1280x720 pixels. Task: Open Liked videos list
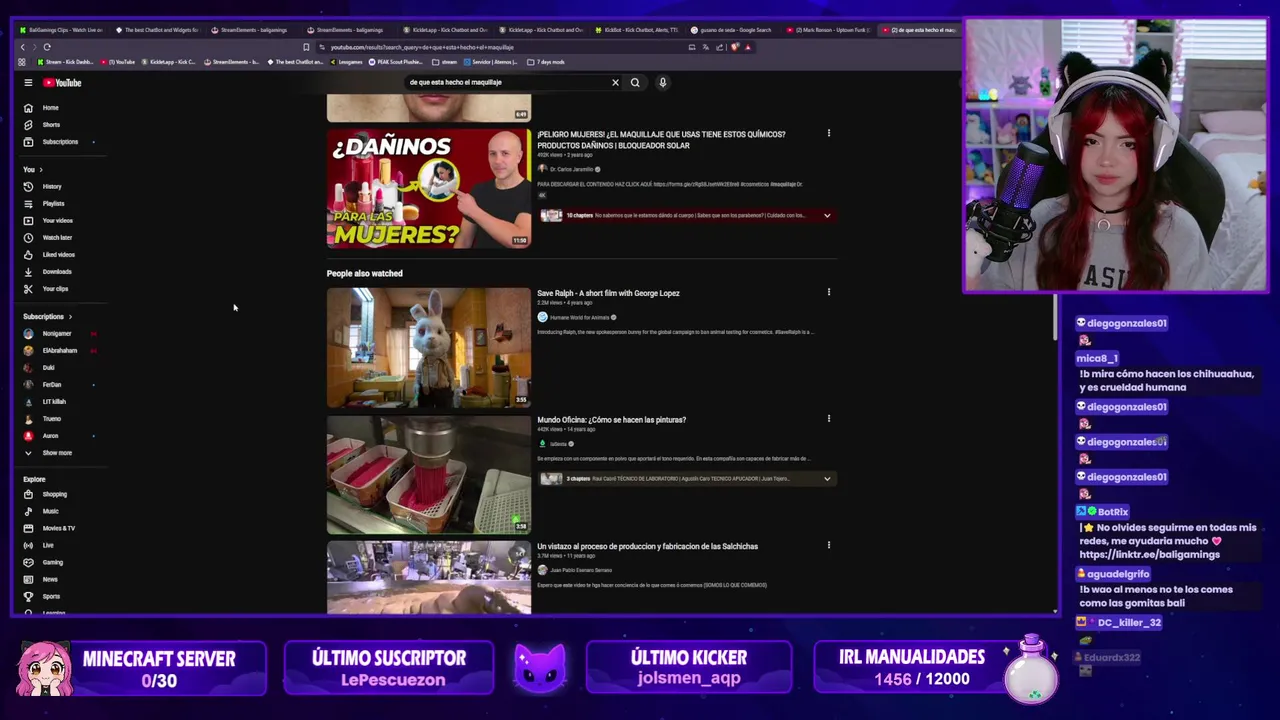click(48, 255)
